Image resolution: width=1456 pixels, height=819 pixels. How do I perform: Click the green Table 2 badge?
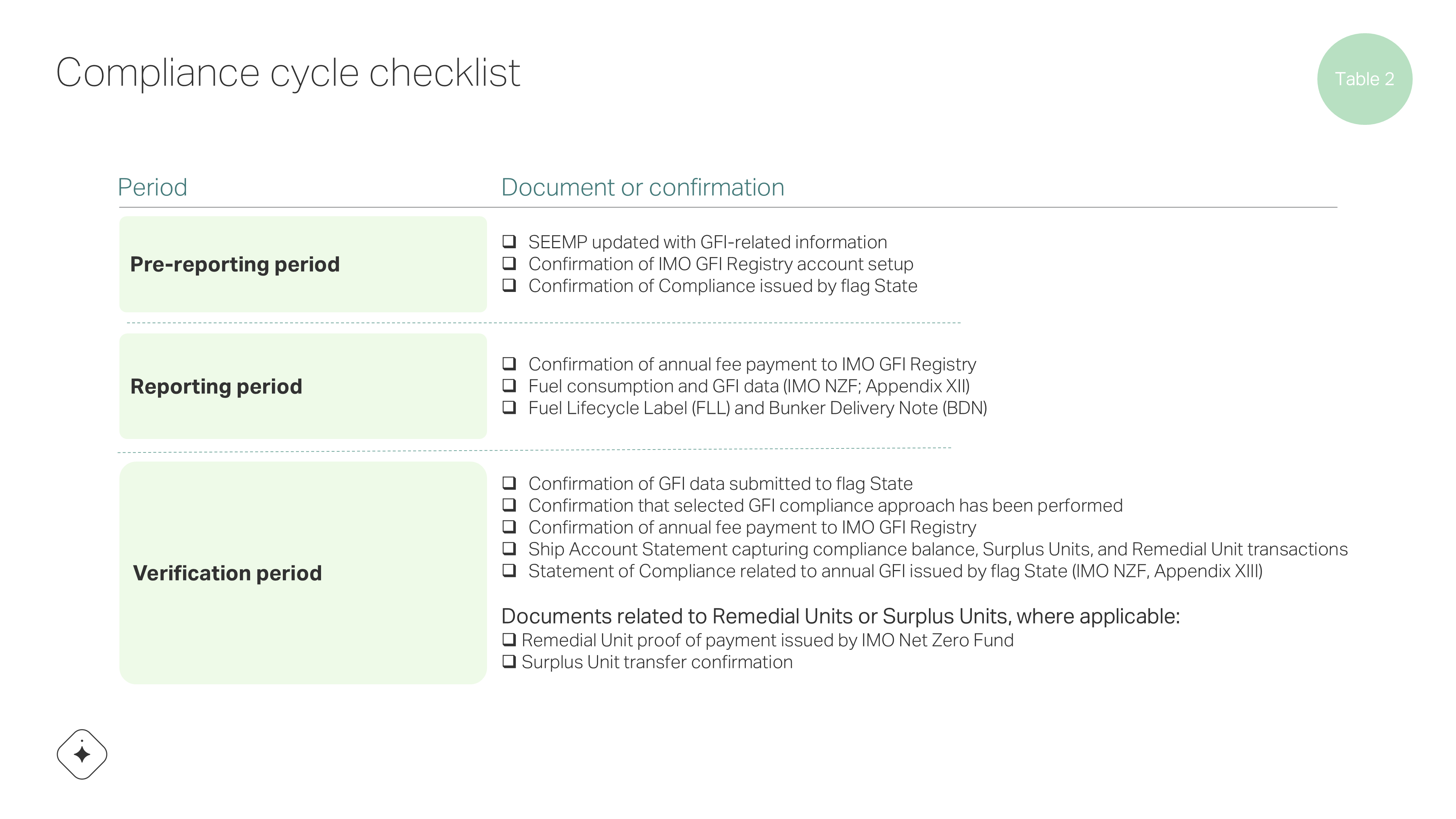click(1364, 79)
